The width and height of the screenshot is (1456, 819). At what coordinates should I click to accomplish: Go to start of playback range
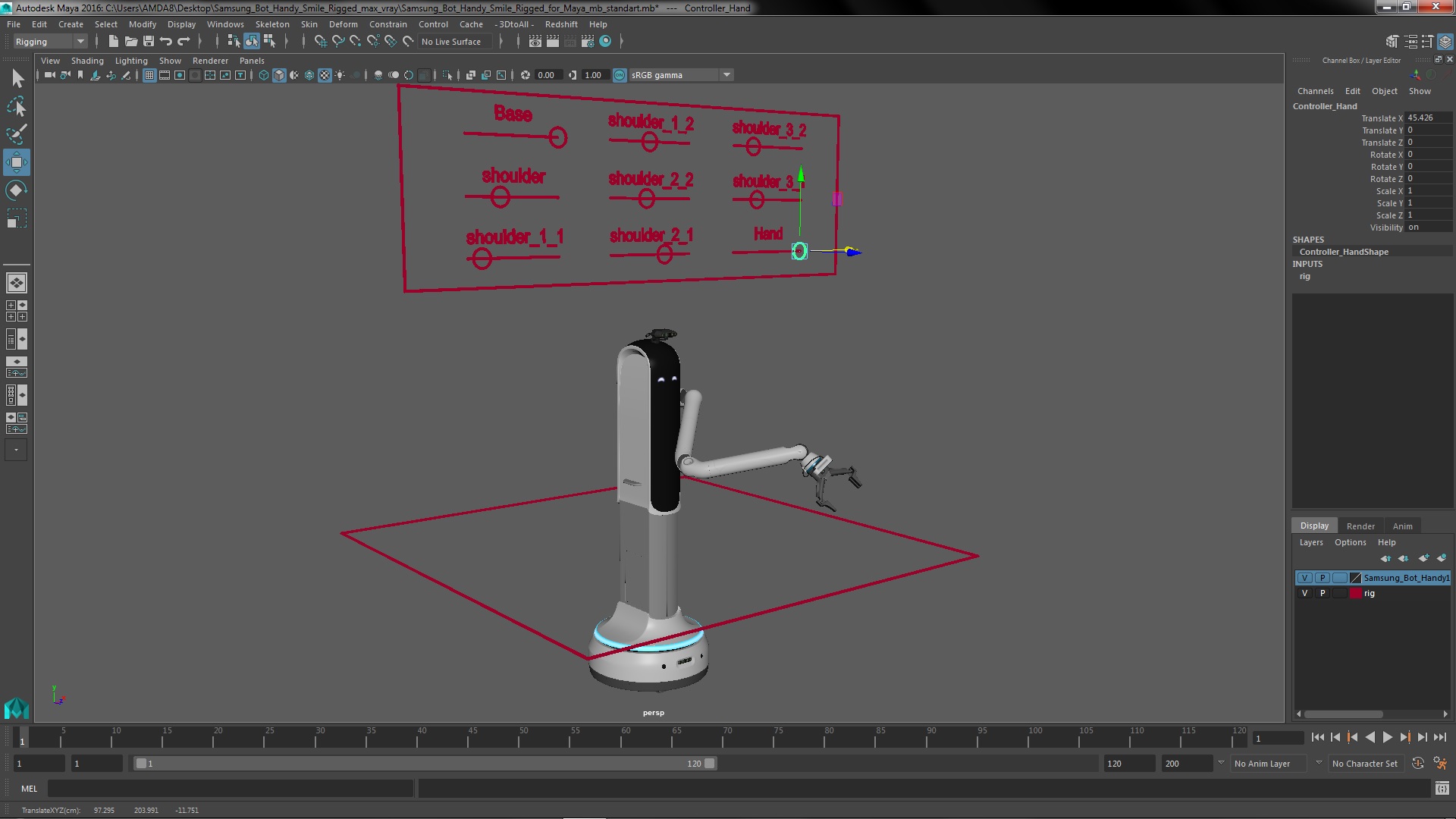click(x=1317, y=737)
